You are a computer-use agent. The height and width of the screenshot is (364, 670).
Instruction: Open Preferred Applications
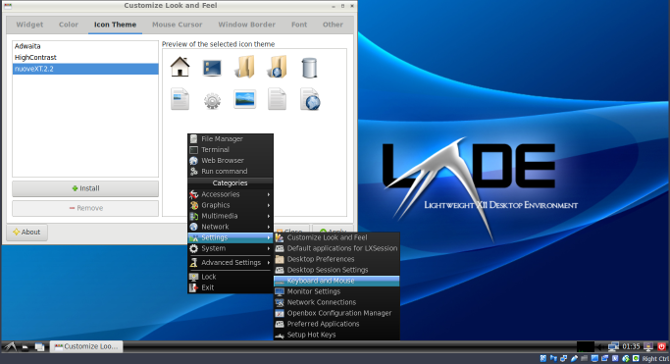(336, 324)
